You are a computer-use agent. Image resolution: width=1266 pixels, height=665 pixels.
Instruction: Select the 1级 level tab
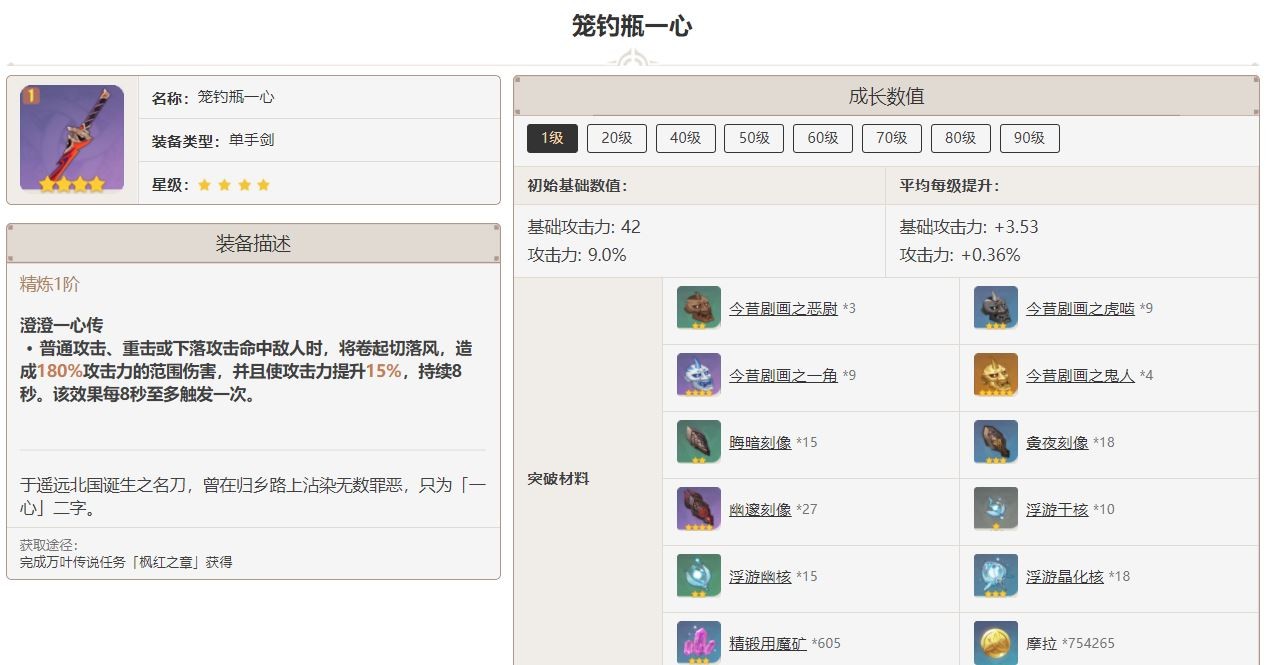(x=552, y=138)
